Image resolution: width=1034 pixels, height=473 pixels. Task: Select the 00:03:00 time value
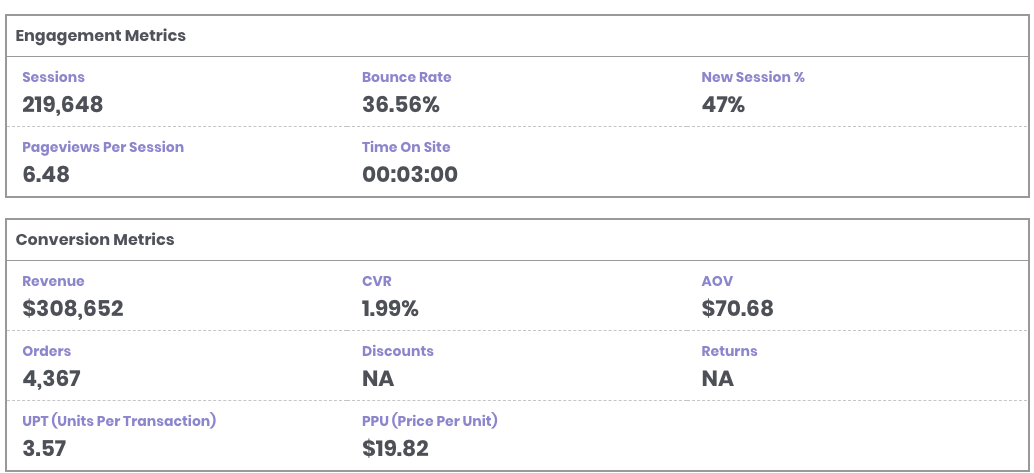click(409, 174)
